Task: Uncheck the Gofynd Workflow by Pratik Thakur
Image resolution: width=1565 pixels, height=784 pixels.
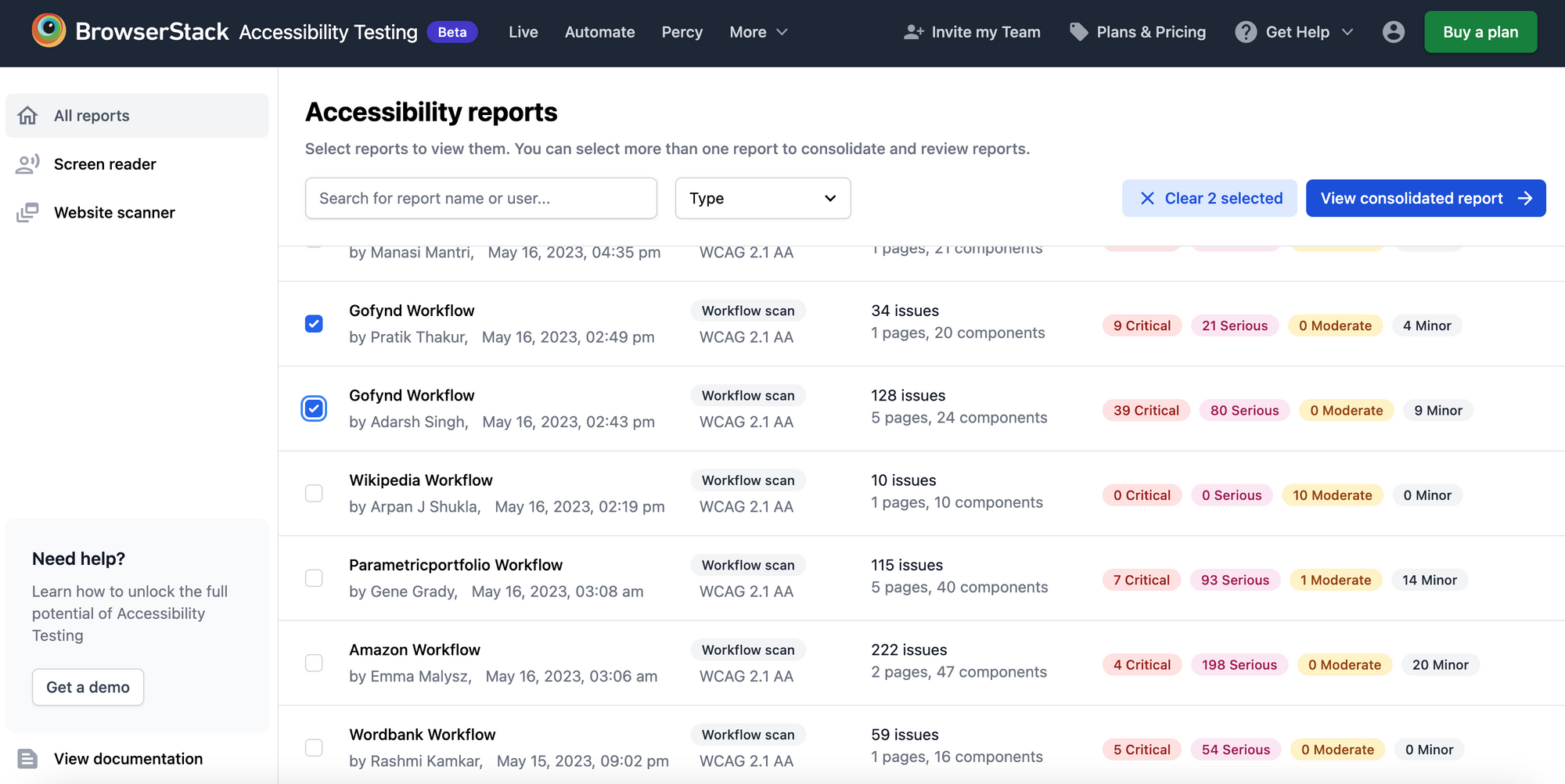Action: click(x=314, y=323)
